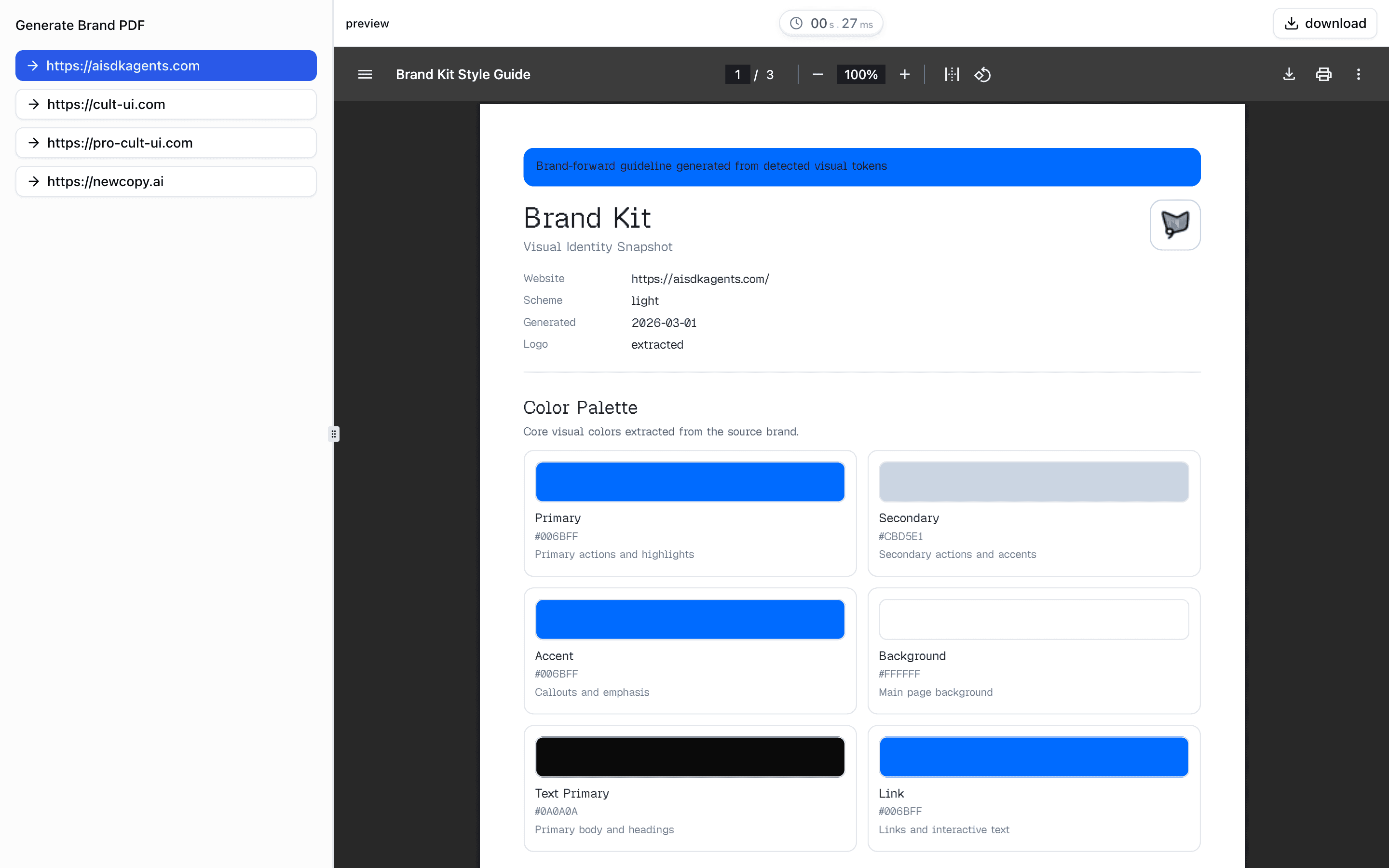Choose https://newcopy.ai as the source site
The width and height of the screenshot is (1389, 868).
tap(166, 181)
